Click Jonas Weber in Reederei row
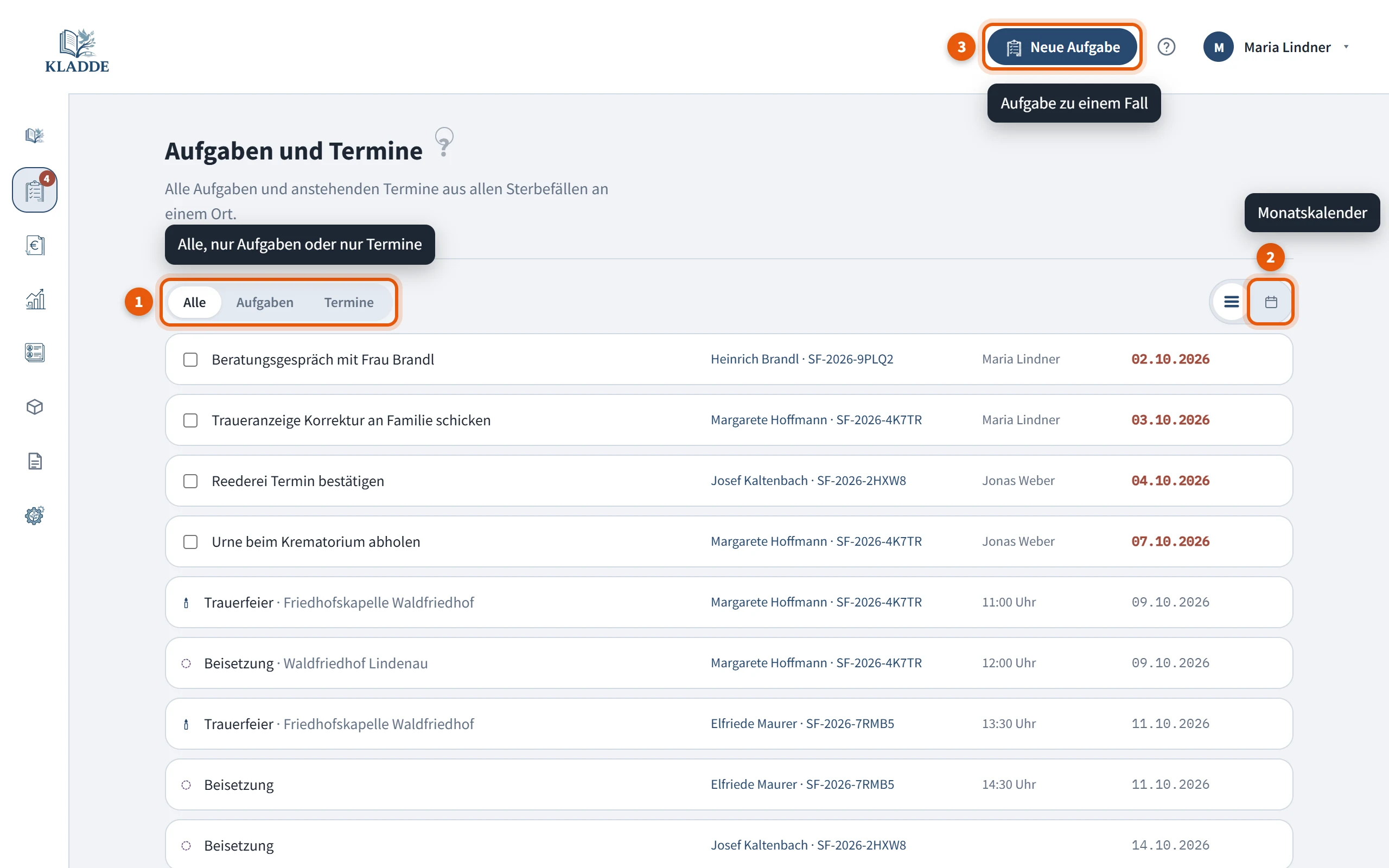Screen dimensions: 1389x868 coord(1018,481)
